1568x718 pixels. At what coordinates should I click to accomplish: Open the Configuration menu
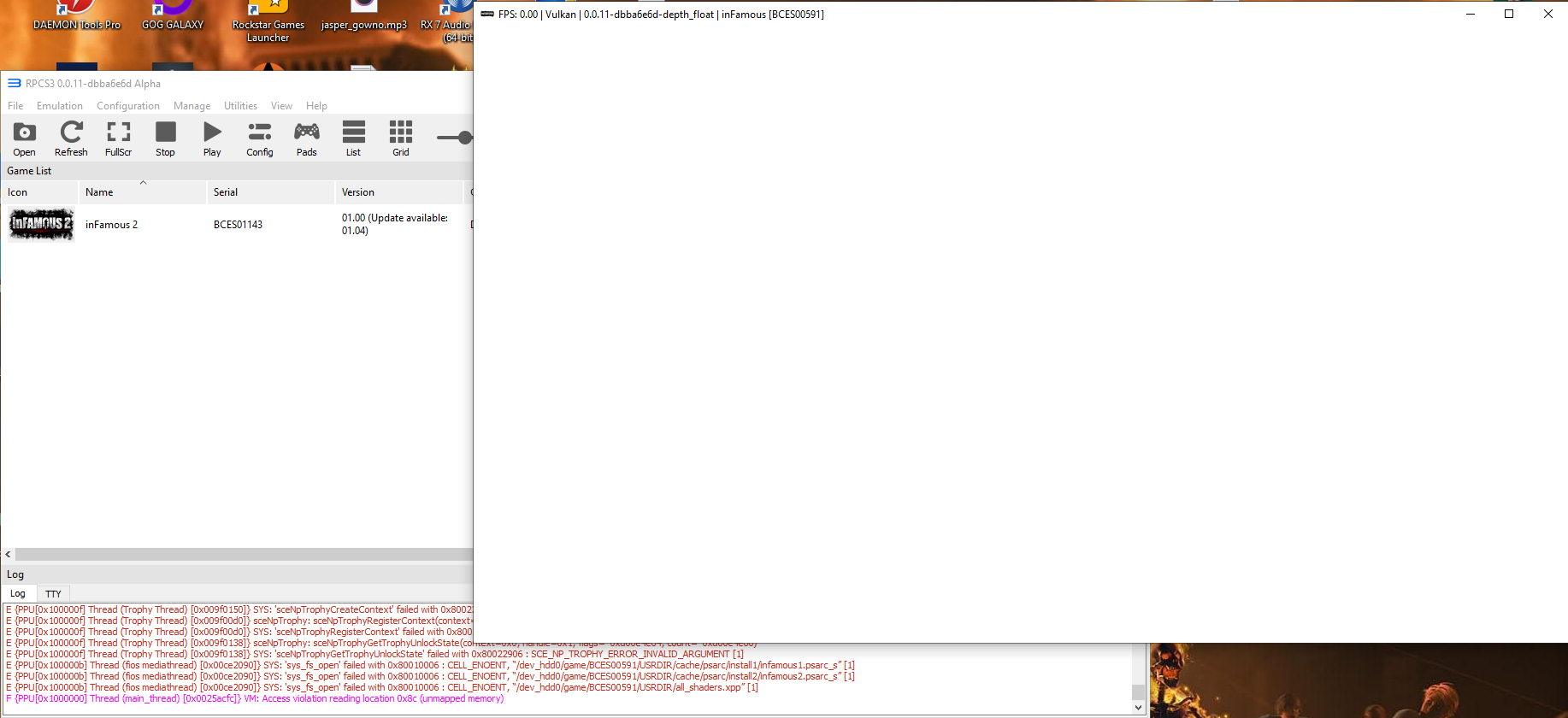pos(128,106)
